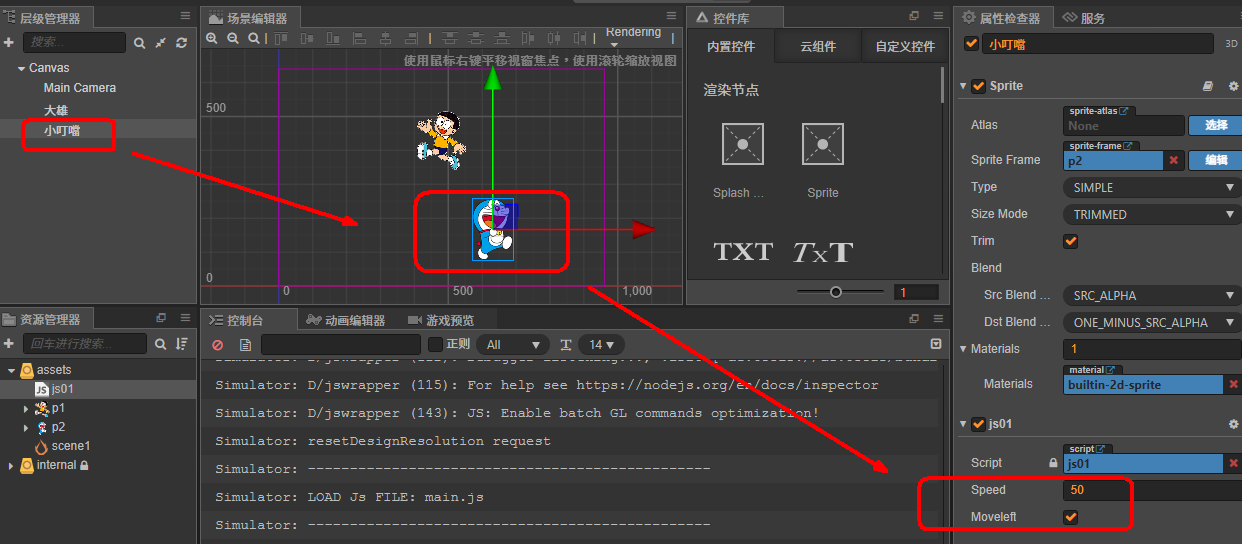Click the add asset plus icon

pos(9,343)
